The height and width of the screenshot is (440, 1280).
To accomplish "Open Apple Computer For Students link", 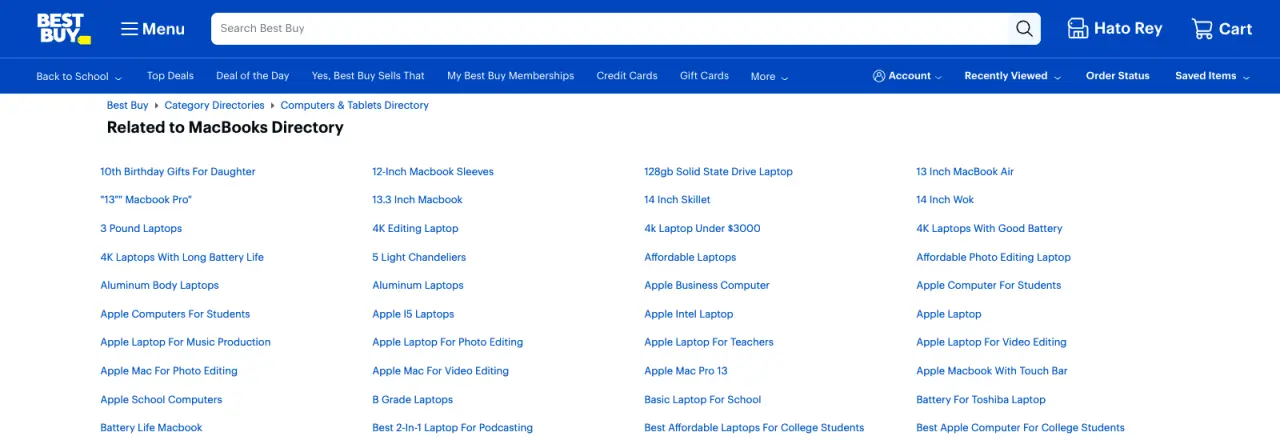I will [988, 286].
